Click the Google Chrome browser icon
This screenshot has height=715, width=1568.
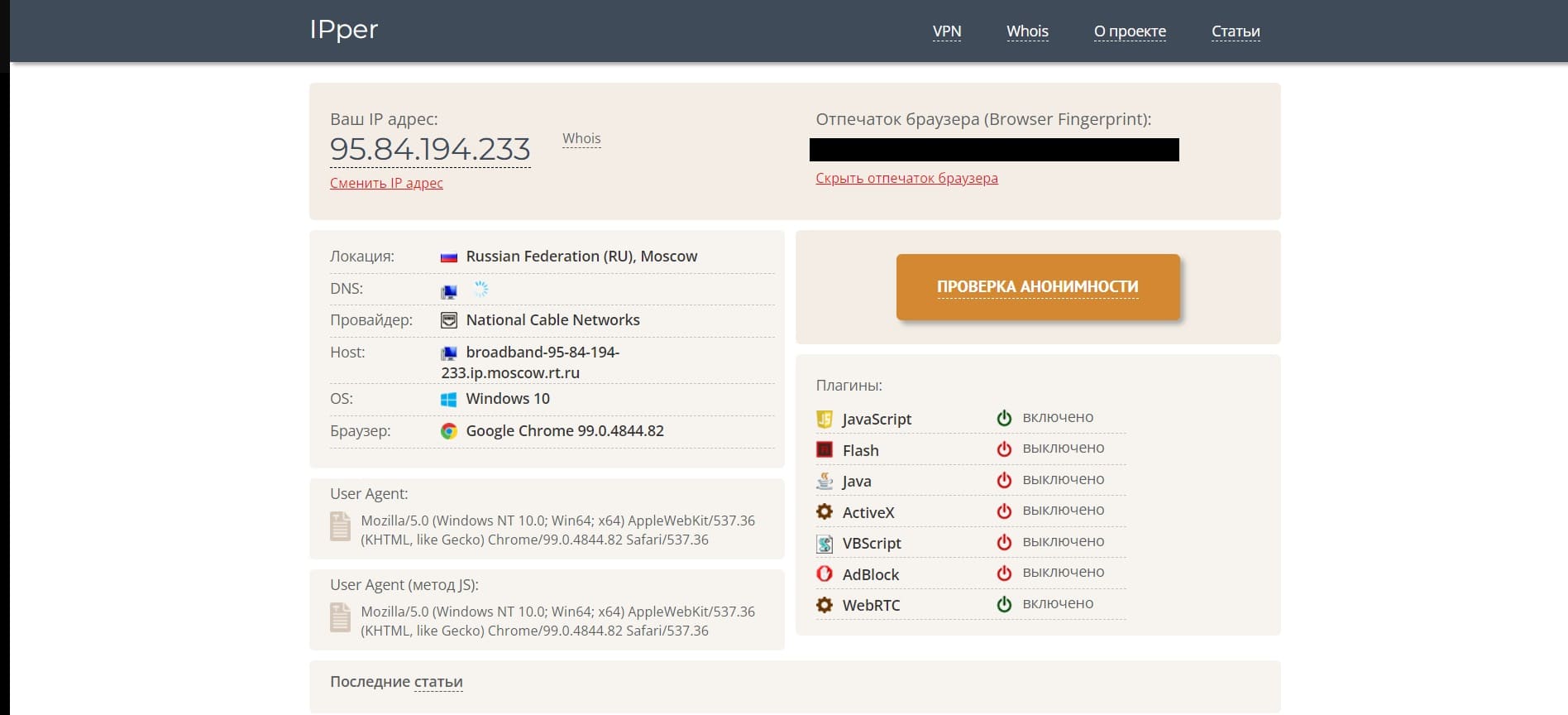pyautogui.click(x=448, y=431)
